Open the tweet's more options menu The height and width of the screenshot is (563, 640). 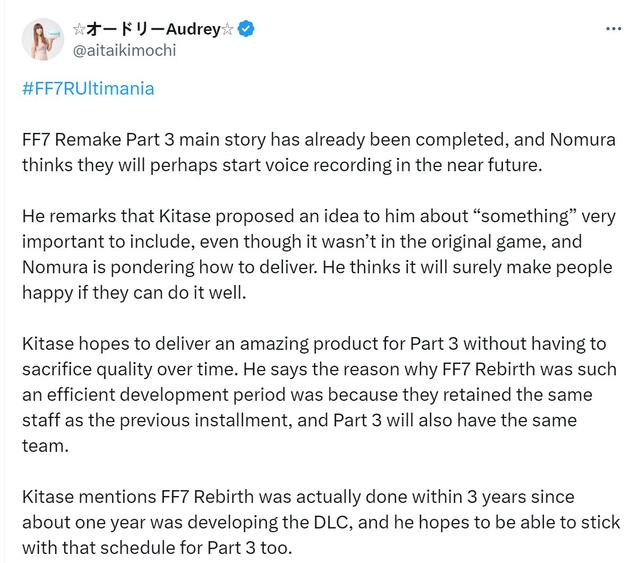[614, 29]
